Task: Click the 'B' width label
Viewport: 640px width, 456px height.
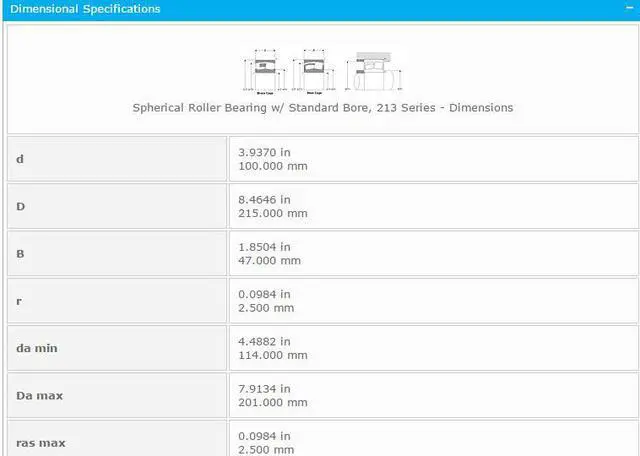Action: [x=20, y=254]
